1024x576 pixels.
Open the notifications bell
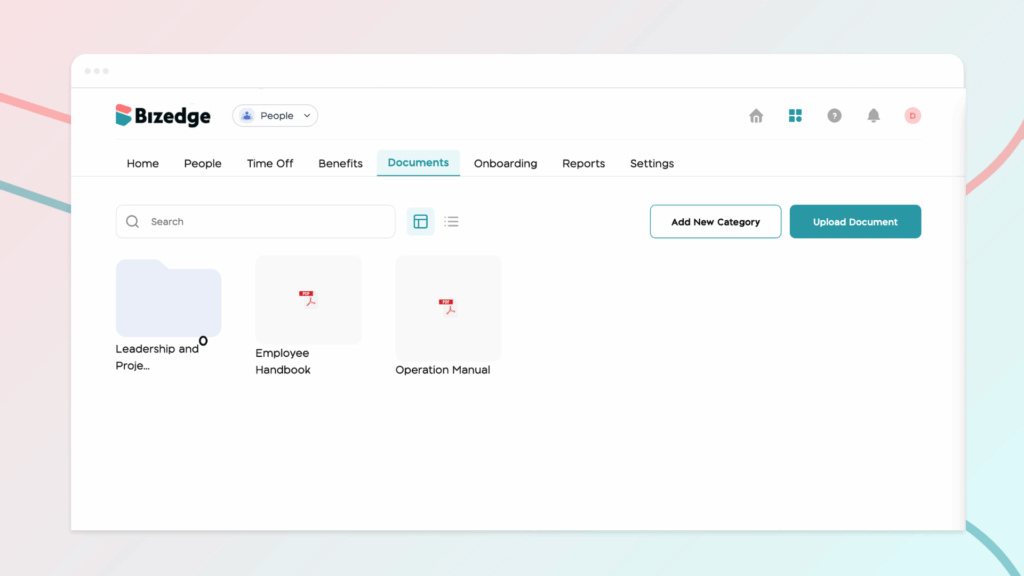coord(873,116)
